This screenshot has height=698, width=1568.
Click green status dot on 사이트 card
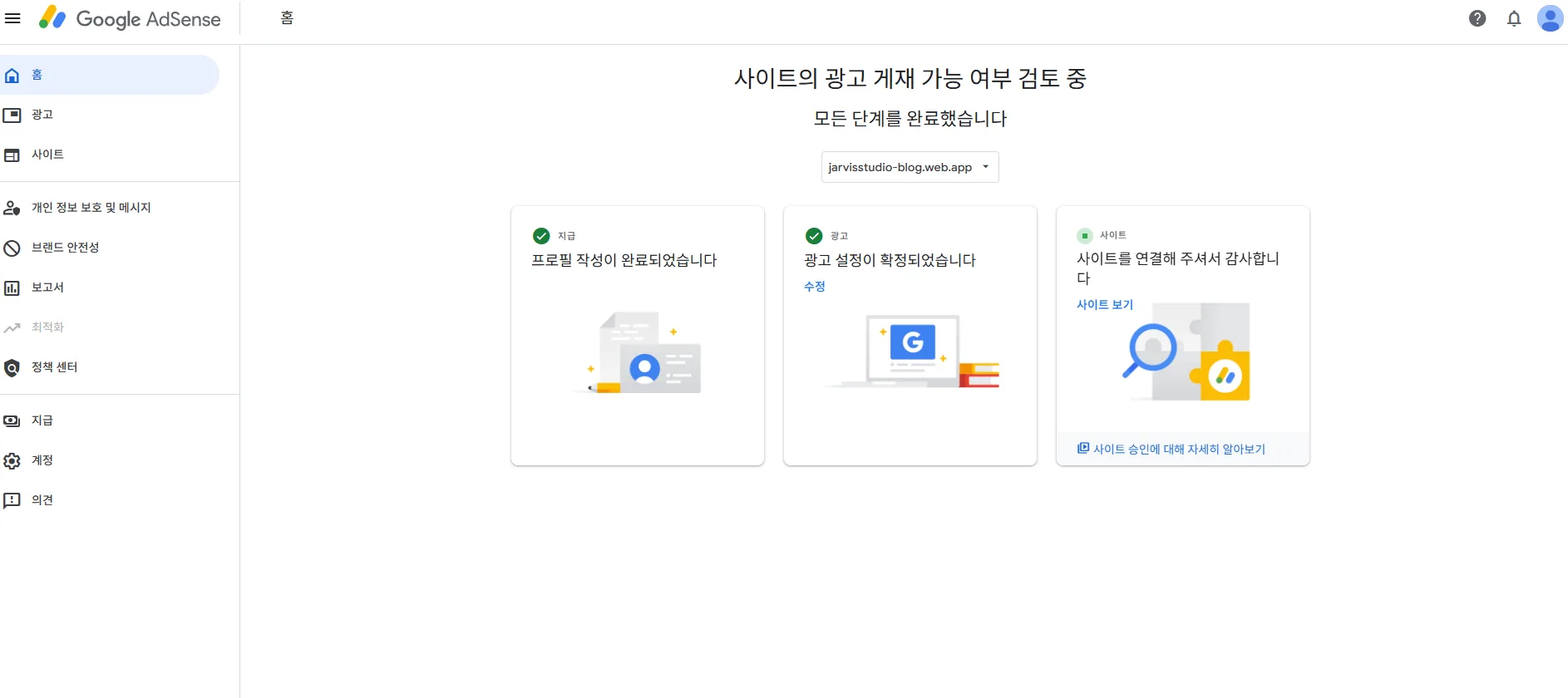(x=1085, y=236)
